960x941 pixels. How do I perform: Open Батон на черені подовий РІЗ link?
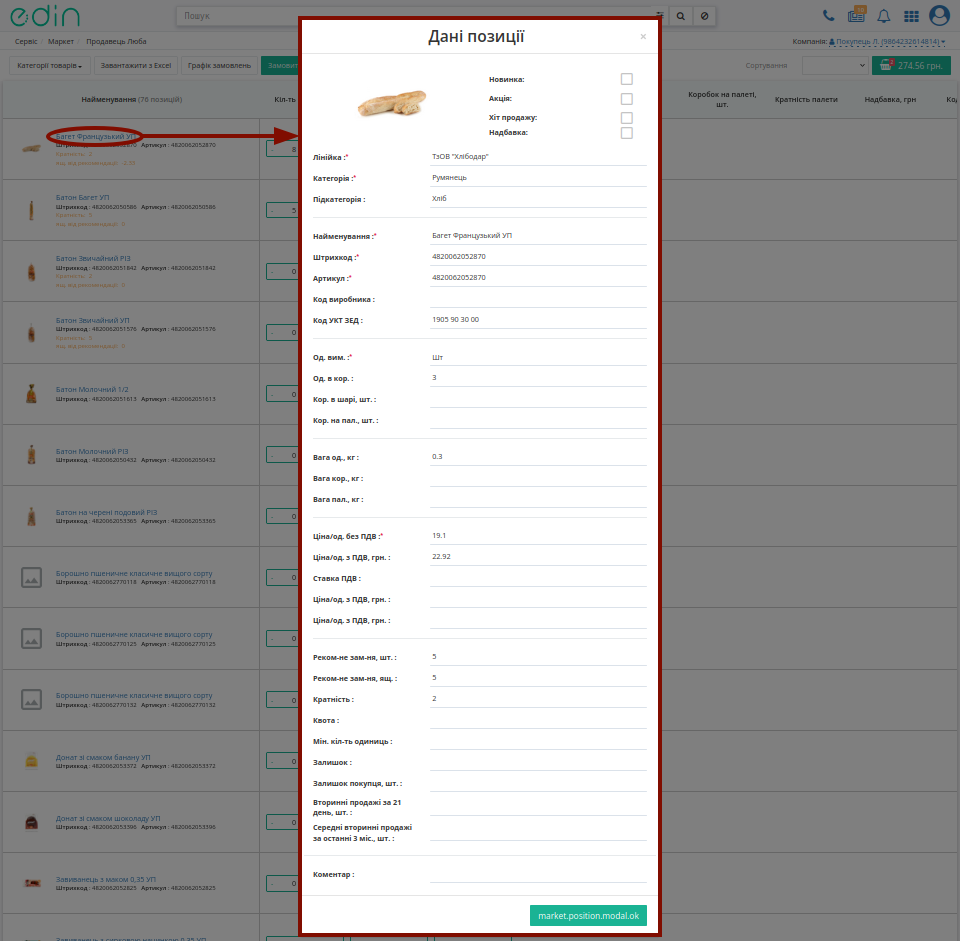[x=107, y=512]
